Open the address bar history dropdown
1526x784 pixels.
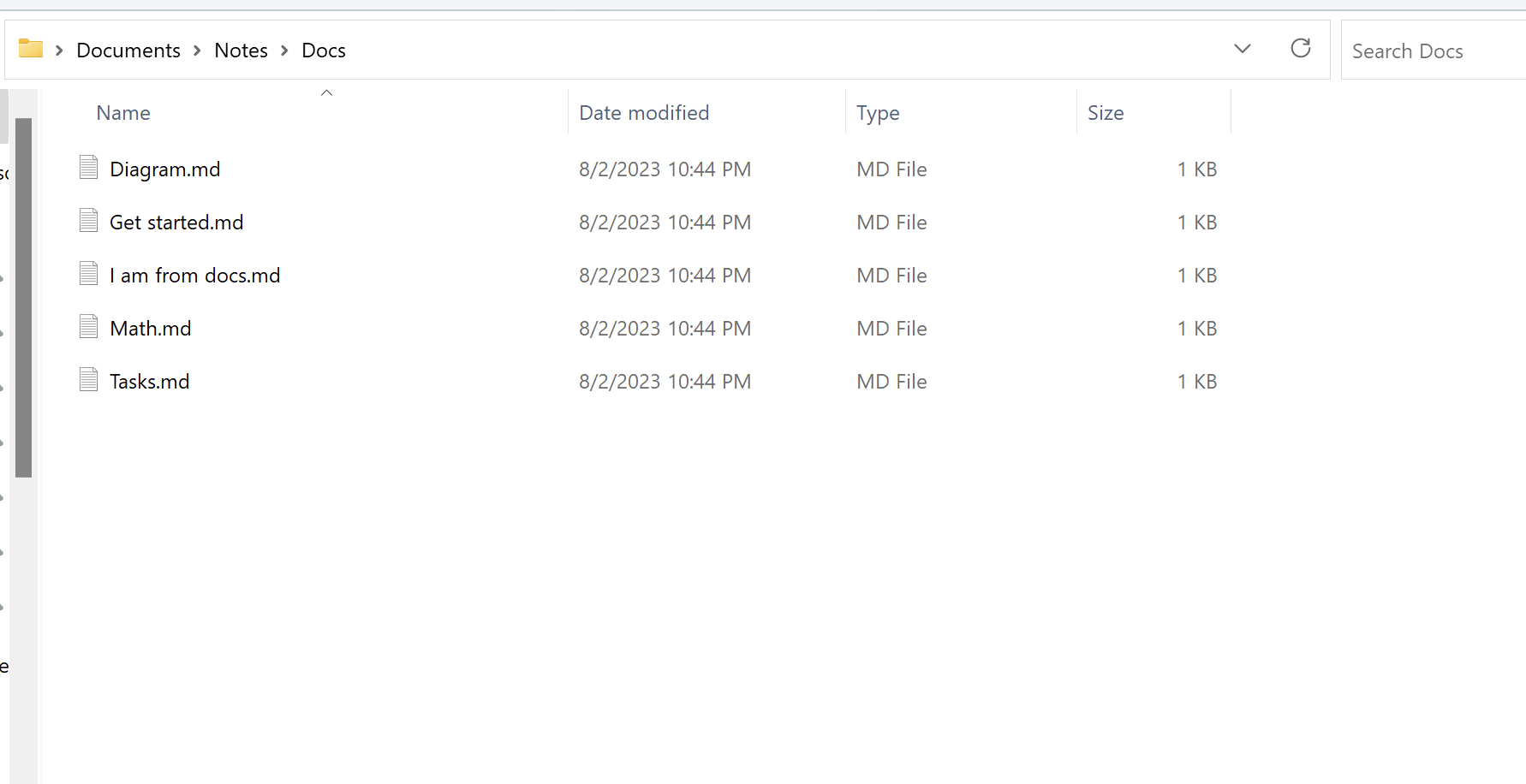1242,49
